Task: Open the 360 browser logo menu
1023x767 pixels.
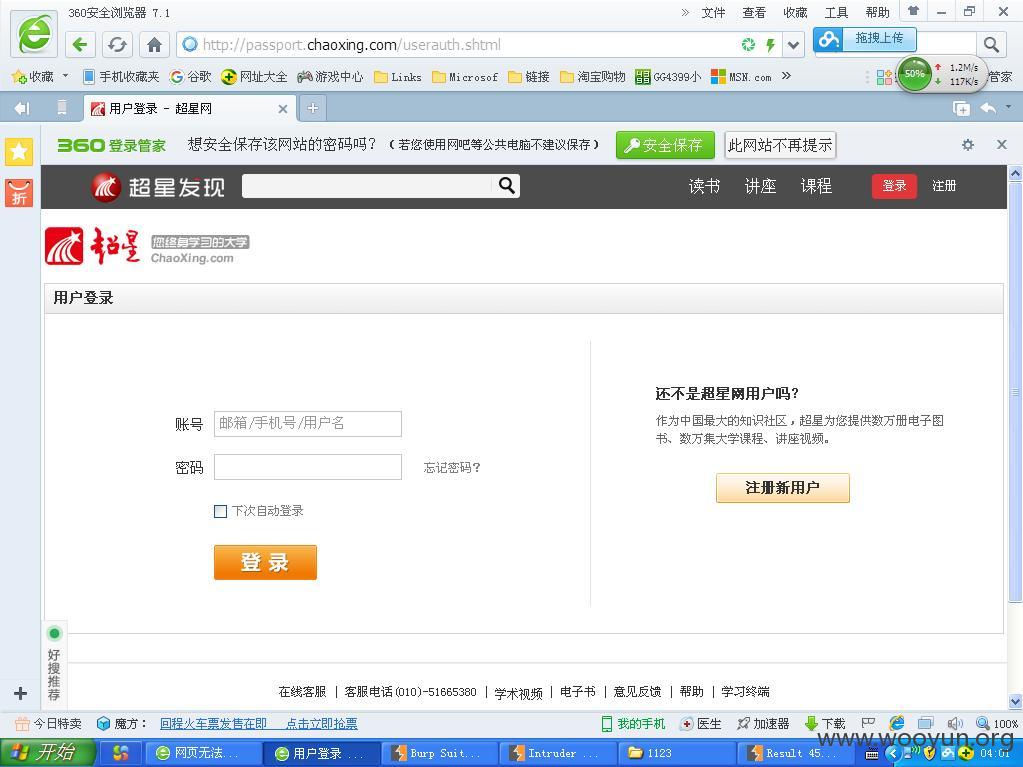Action: [33, 33]
